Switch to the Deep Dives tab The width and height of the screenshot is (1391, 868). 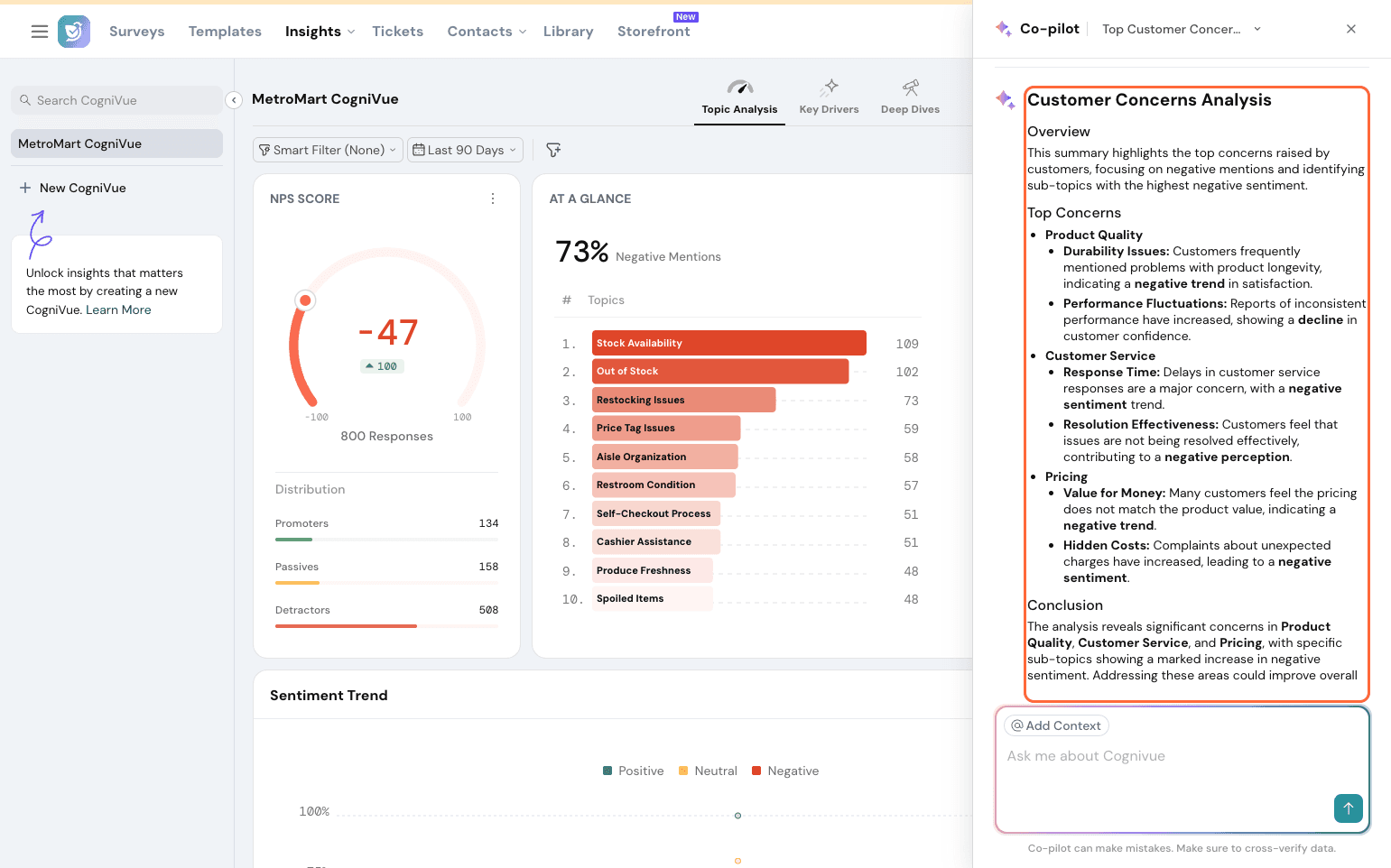tap(910, 97)
